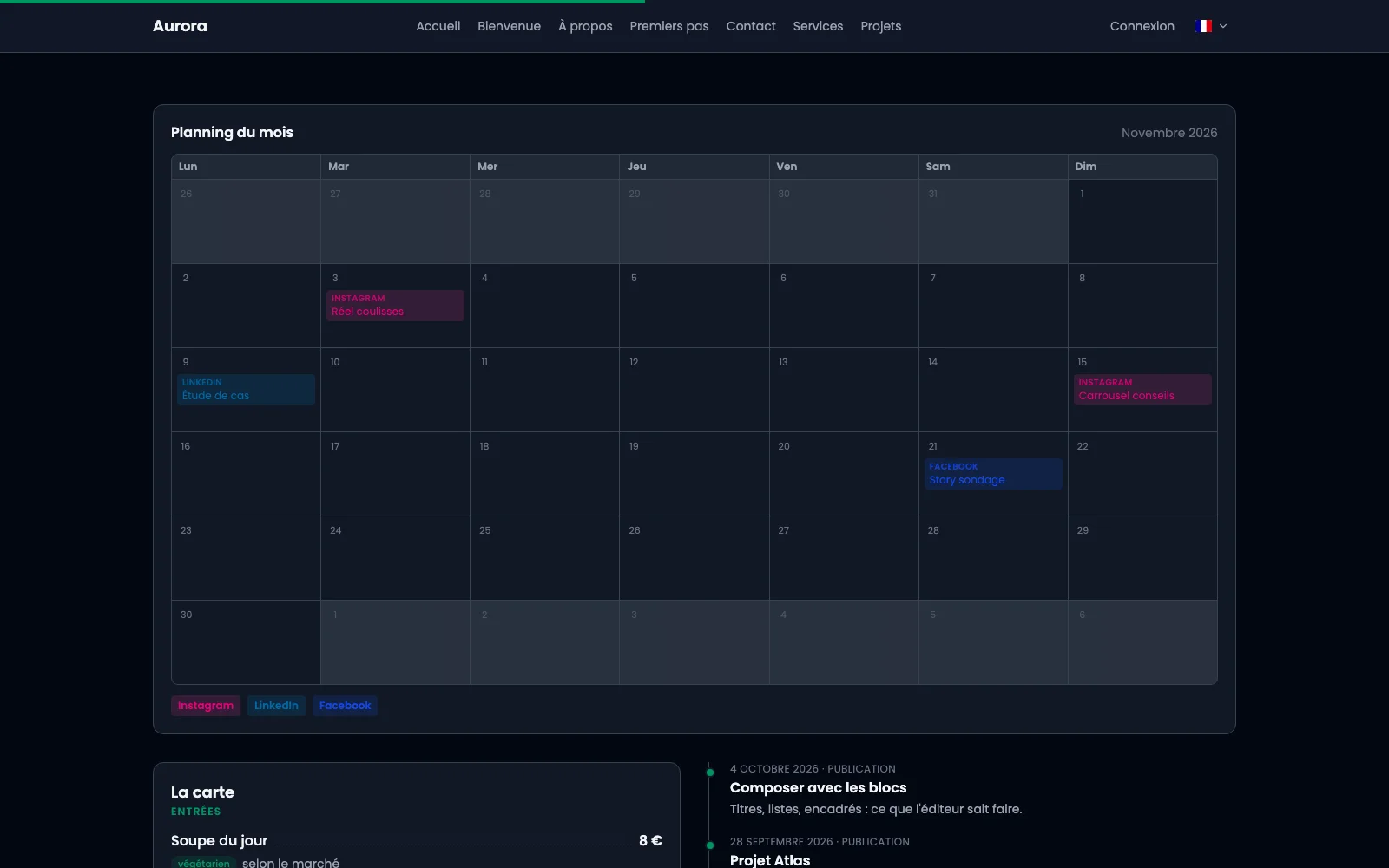Click the Connexion link

tap(1142, 26)
